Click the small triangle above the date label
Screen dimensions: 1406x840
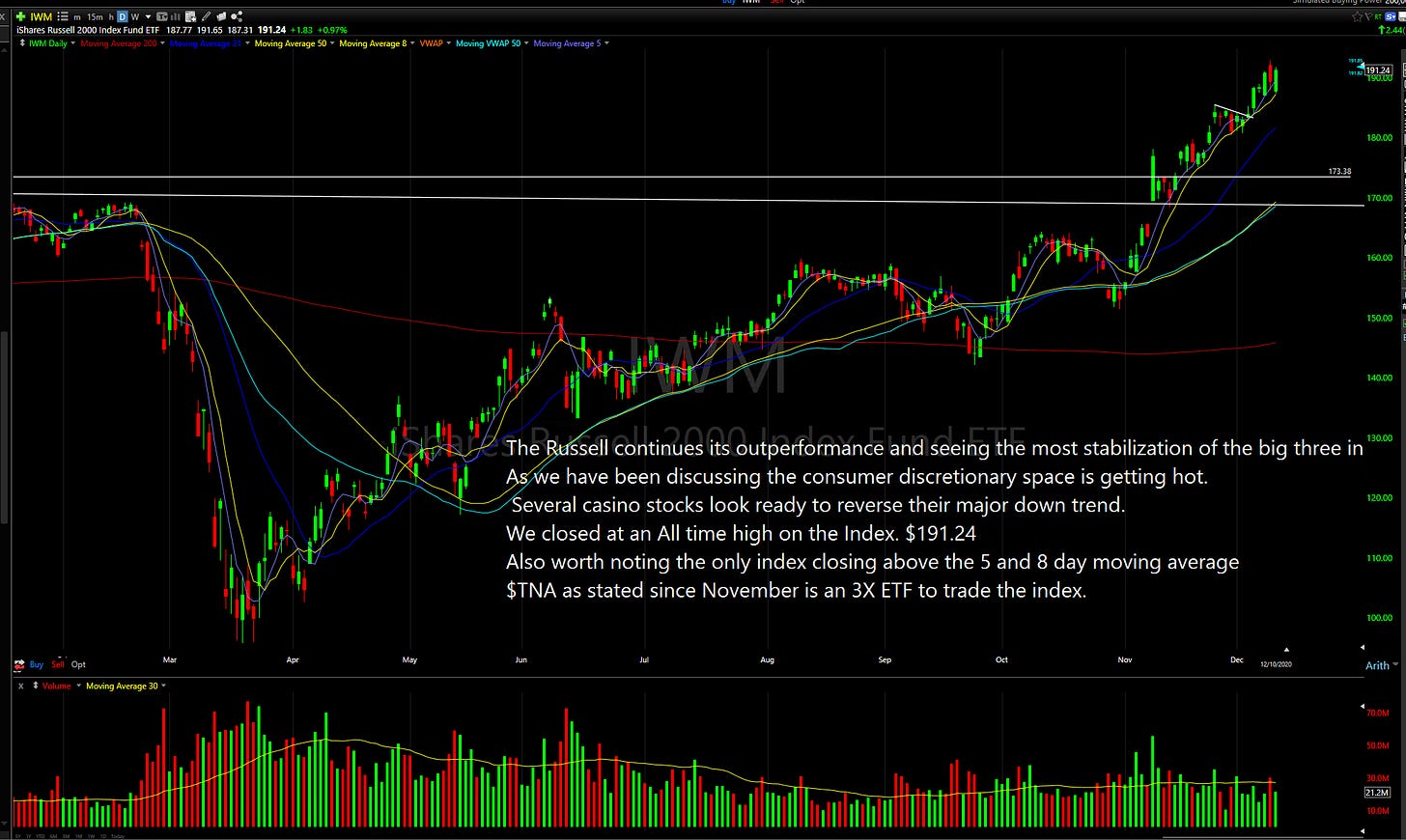pyautogui.click(x=1285, y=650)
